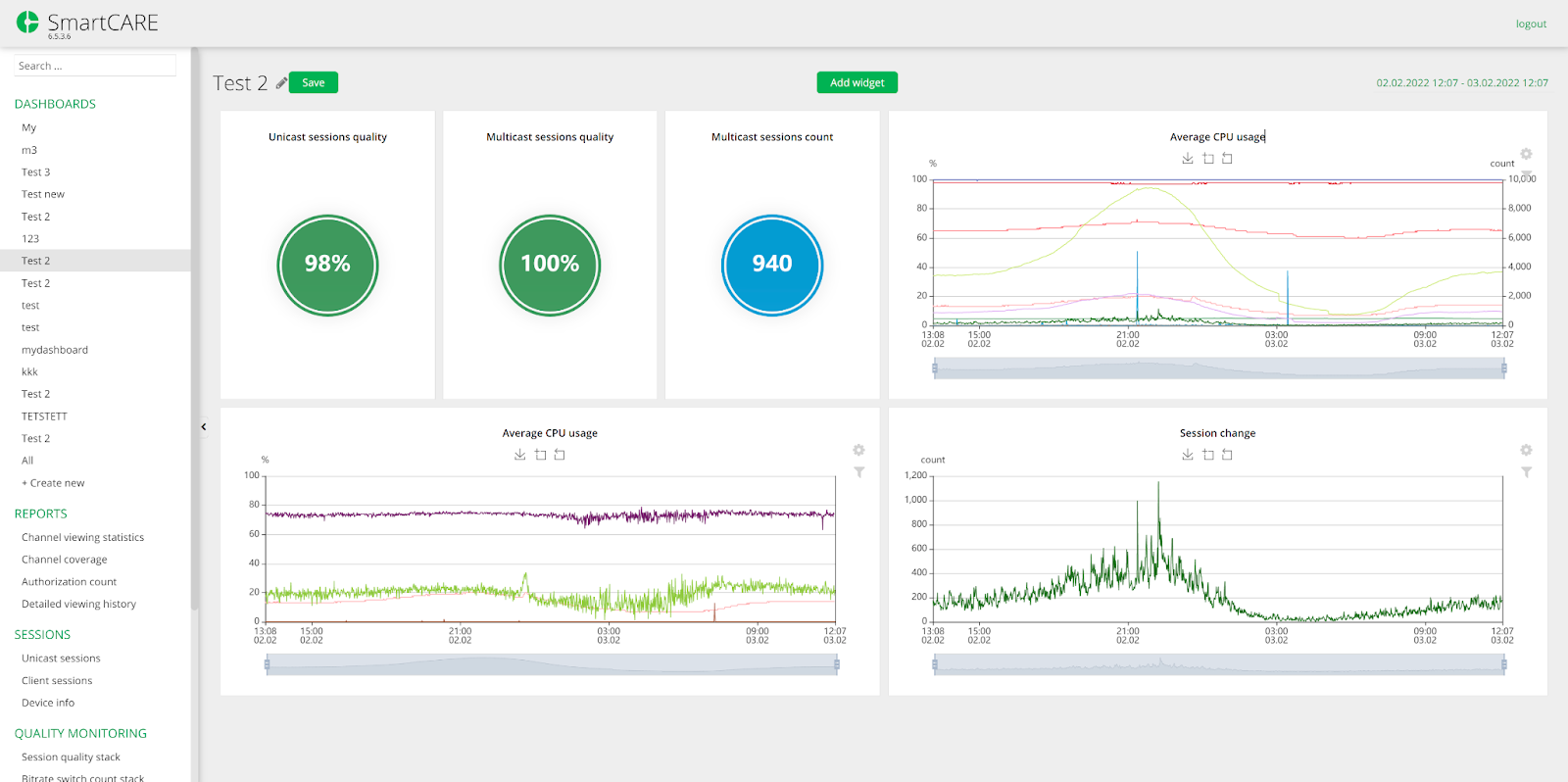Activate area zoom tool on top-right CPU chart
The width and height of the screenshot is (1568, 782).
pyautogui.click(x=1208, y=159)
